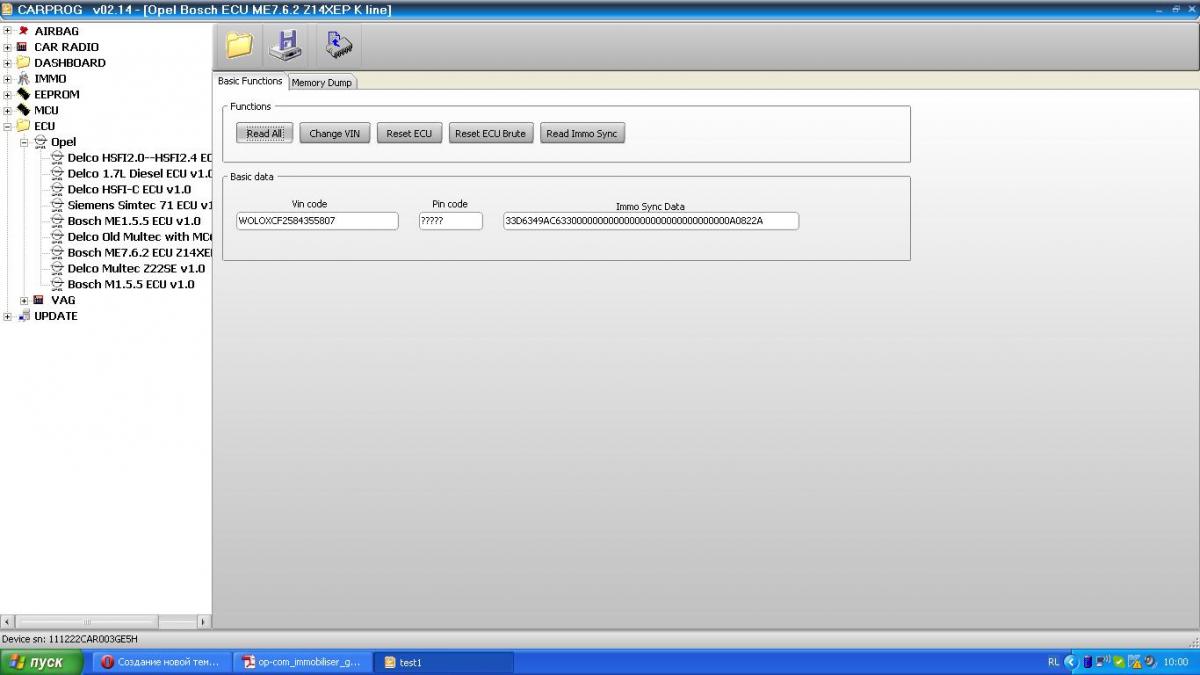
Task: Click Opel icon beside Delco Multec Z22SE
Action: (57, 268)
